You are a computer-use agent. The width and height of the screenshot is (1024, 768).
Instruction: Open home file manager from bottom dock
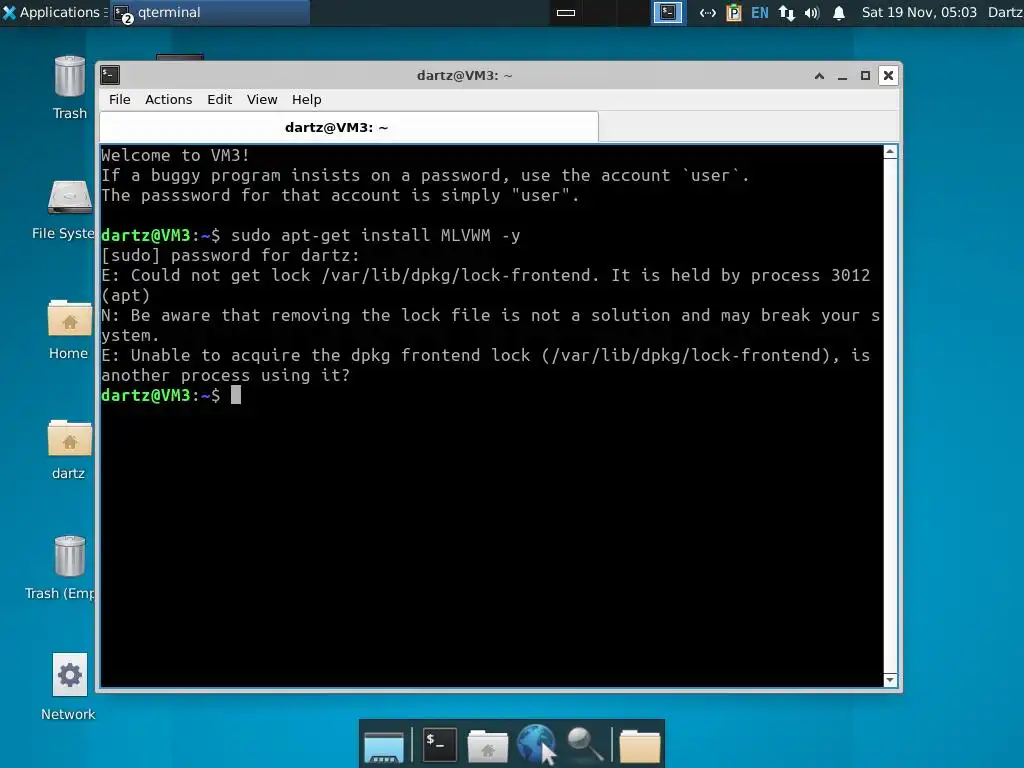pos(487,745)
